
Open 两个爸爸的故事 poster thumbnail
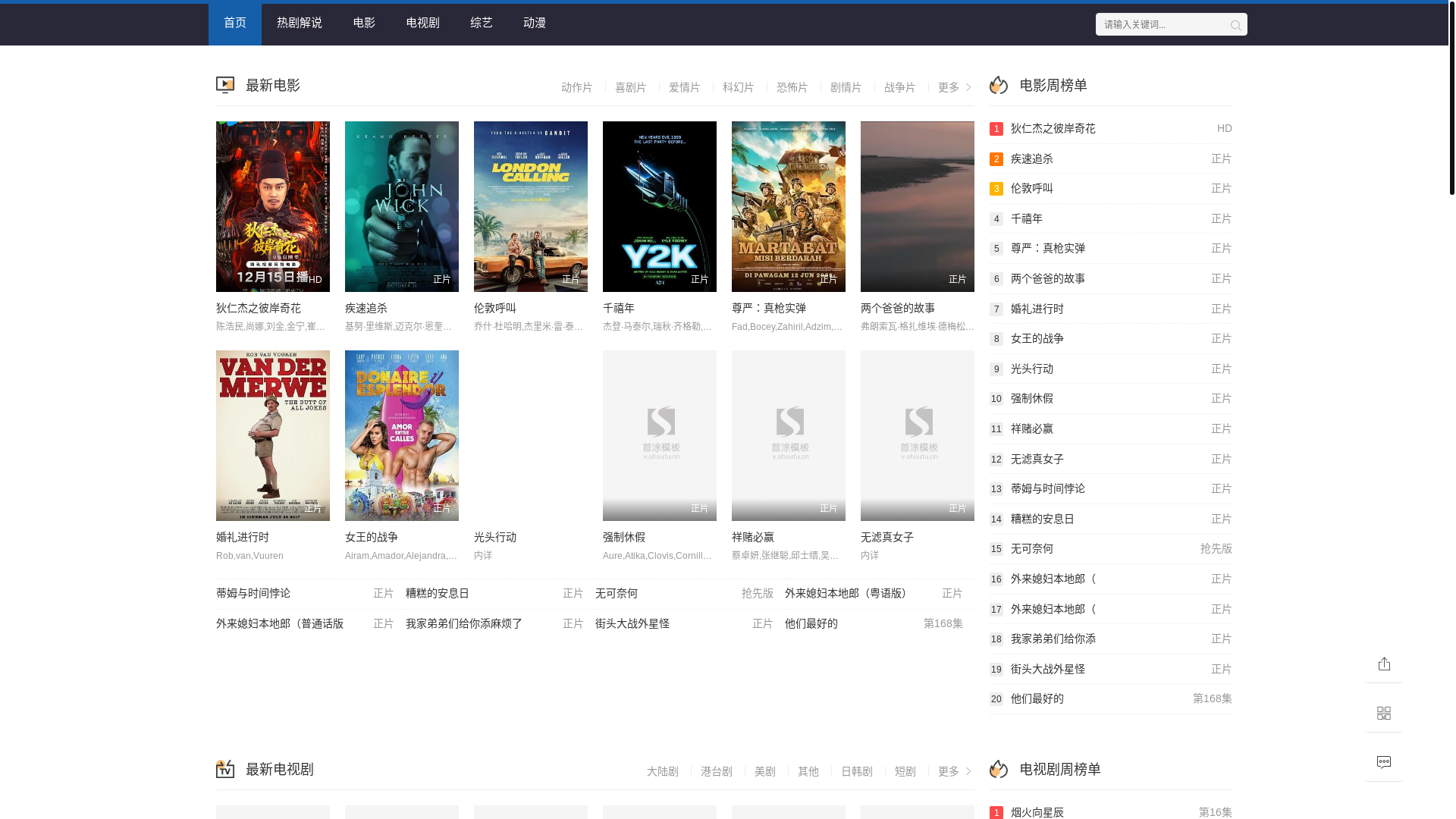pos(918,206)
